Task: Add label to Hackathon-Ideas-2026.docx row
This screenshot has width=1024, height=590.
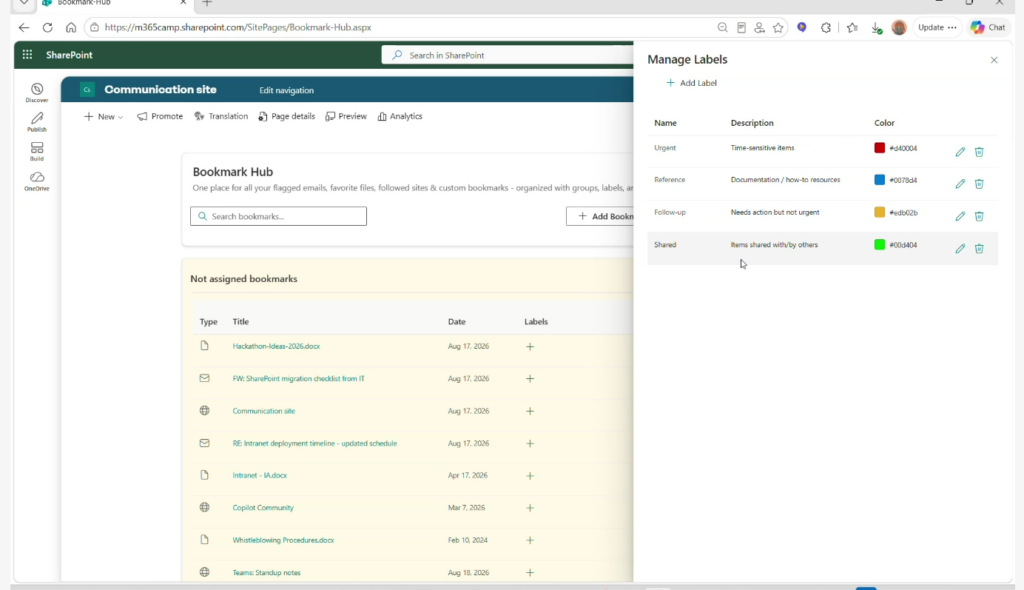Action: [530, 347]
